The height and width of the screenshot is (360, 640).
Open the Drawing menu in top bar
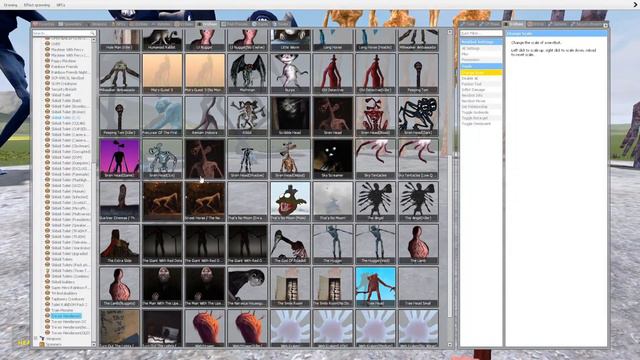click(11, 5)
